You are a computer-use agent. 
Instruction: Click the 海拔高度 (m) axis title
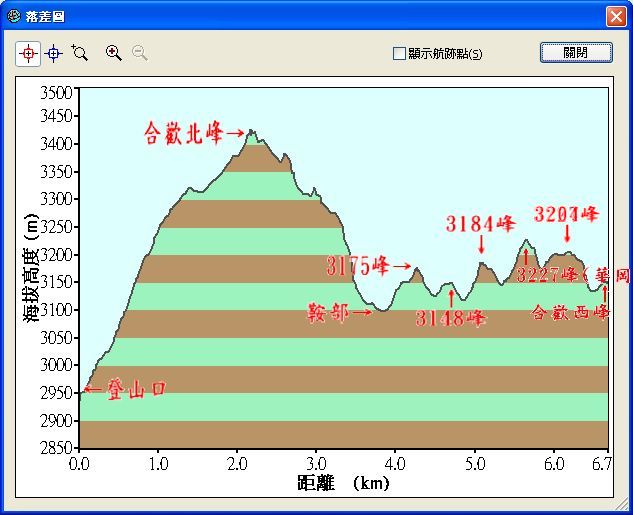pyautogui.click(x=32, y=268)
